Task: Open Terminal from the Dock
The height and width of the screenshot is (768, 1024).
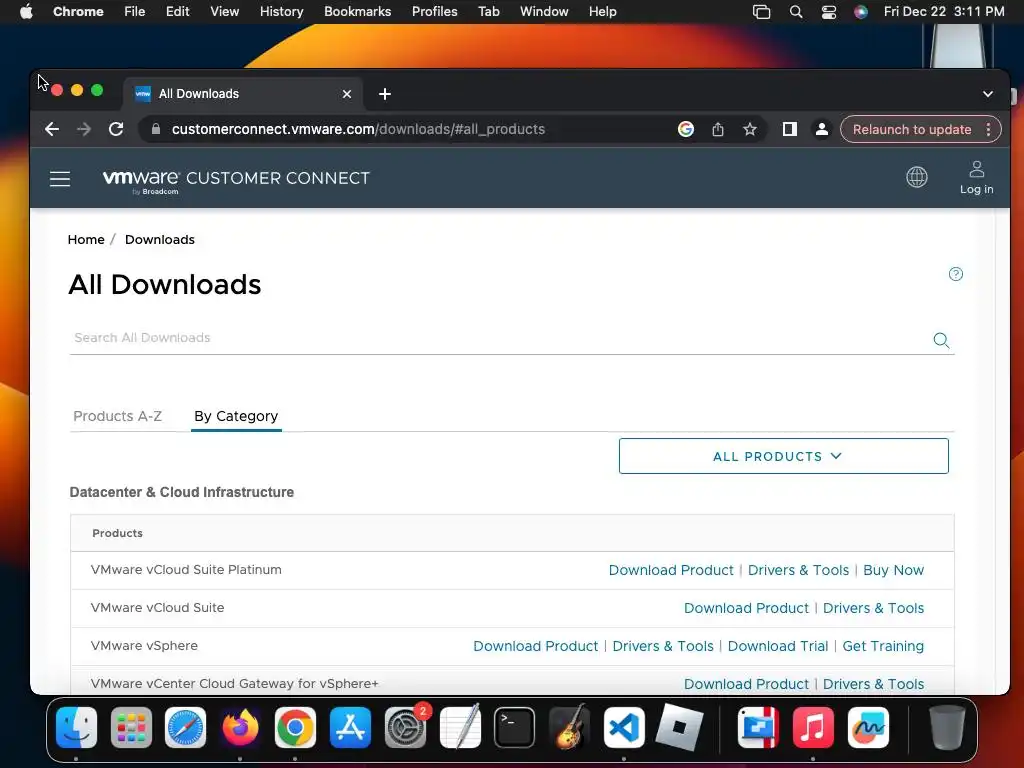Action: [515, 727]
